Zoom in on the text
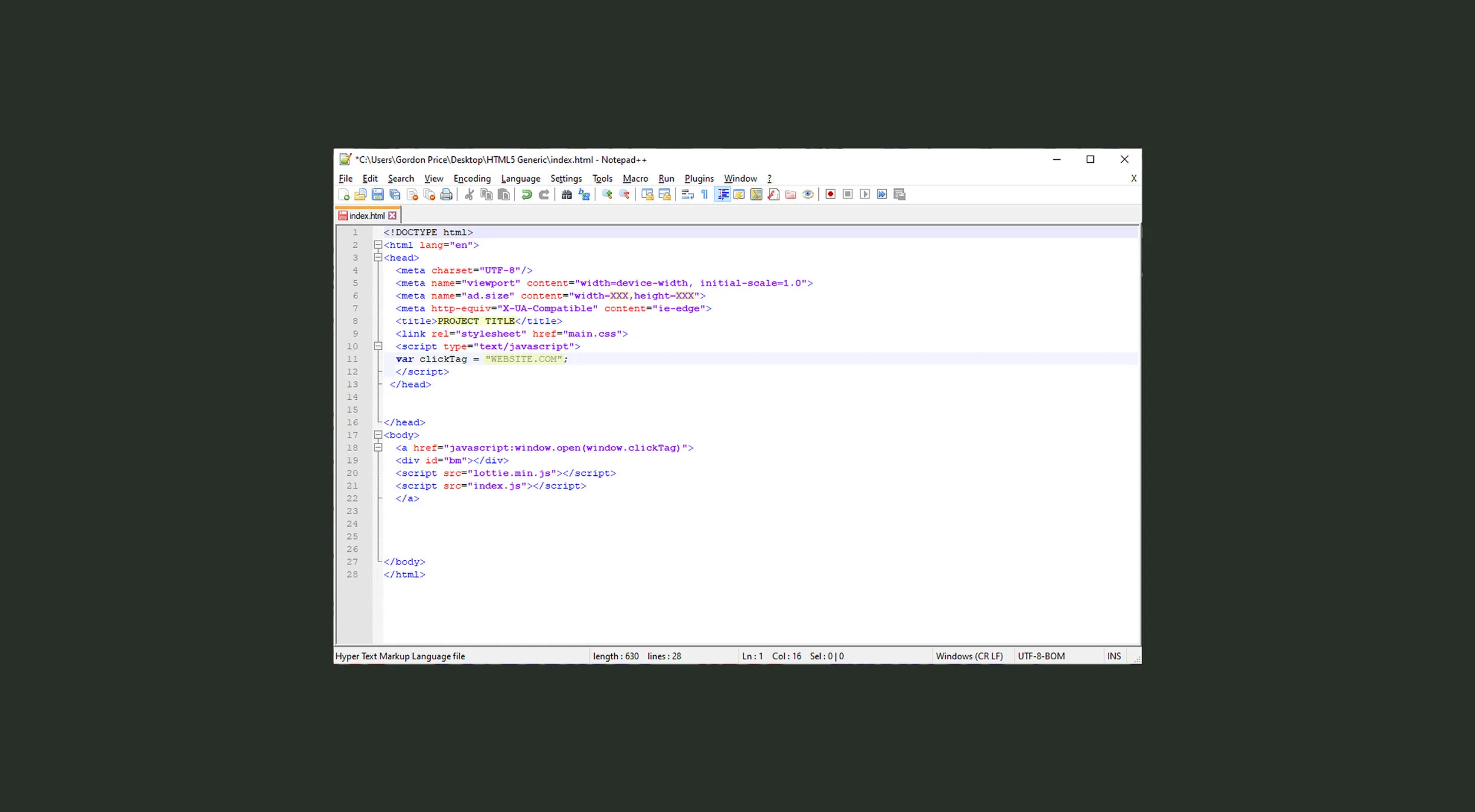The width and height of the screenshot is (1475, 812). [x=608, y=194]
